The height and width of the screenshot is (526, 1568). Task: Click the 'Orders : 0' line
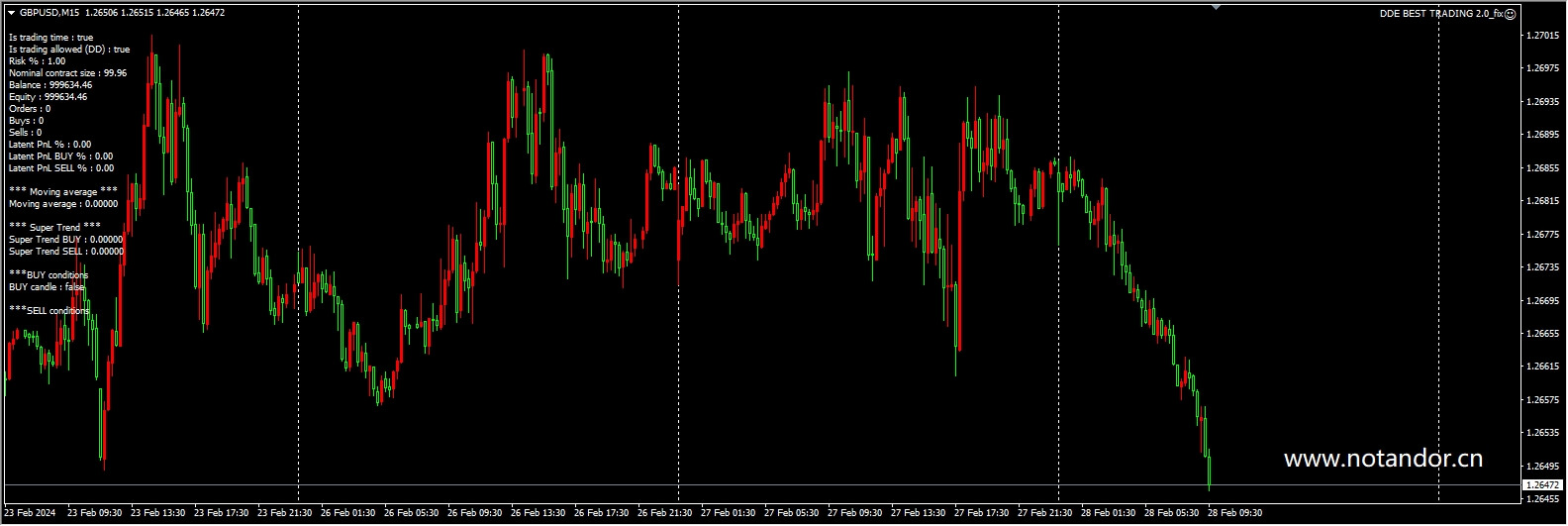[30, 109]
